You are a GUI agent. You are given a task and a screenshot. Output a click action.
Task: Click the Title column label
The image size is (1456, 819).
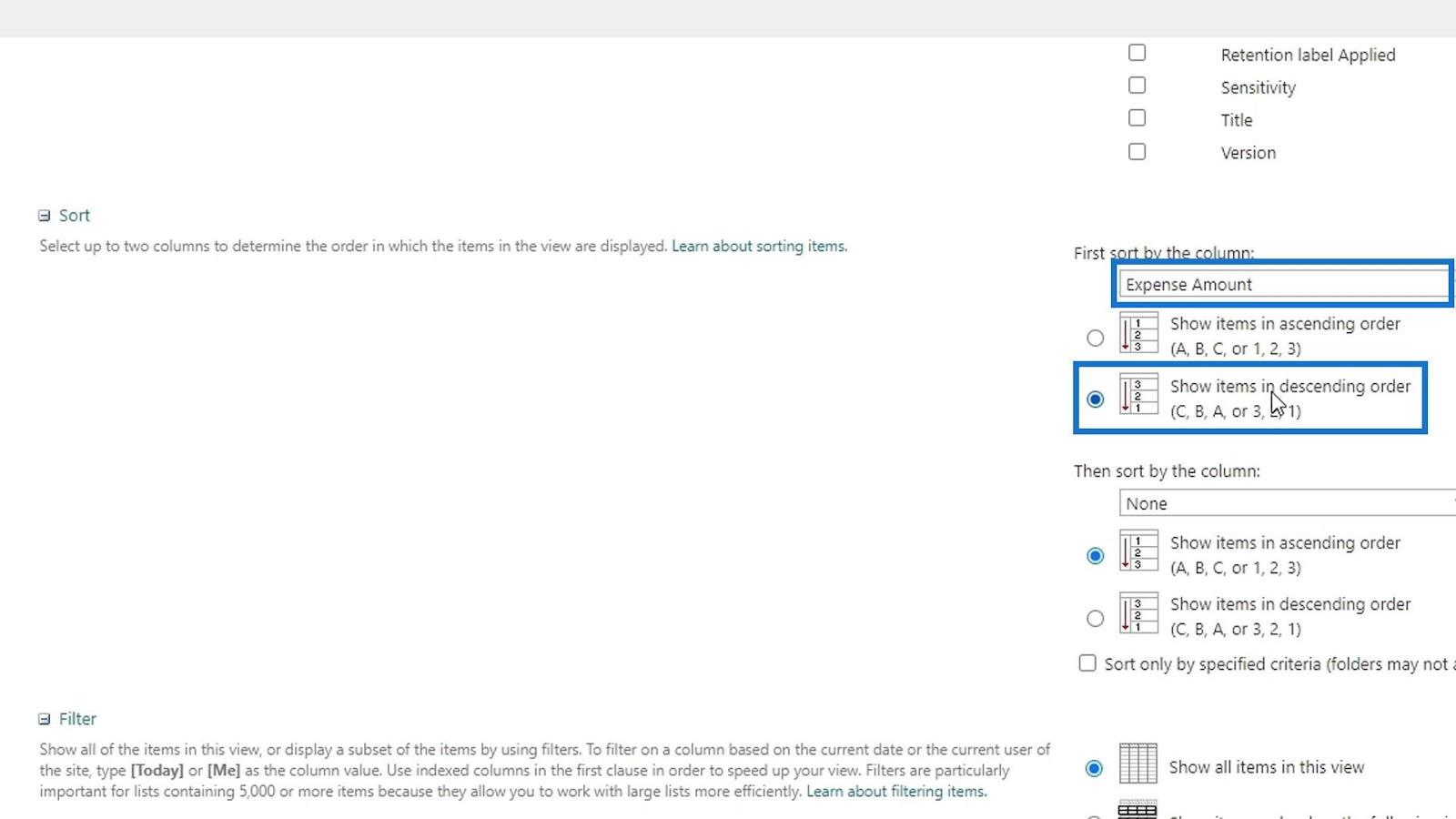pos(1237,120)
